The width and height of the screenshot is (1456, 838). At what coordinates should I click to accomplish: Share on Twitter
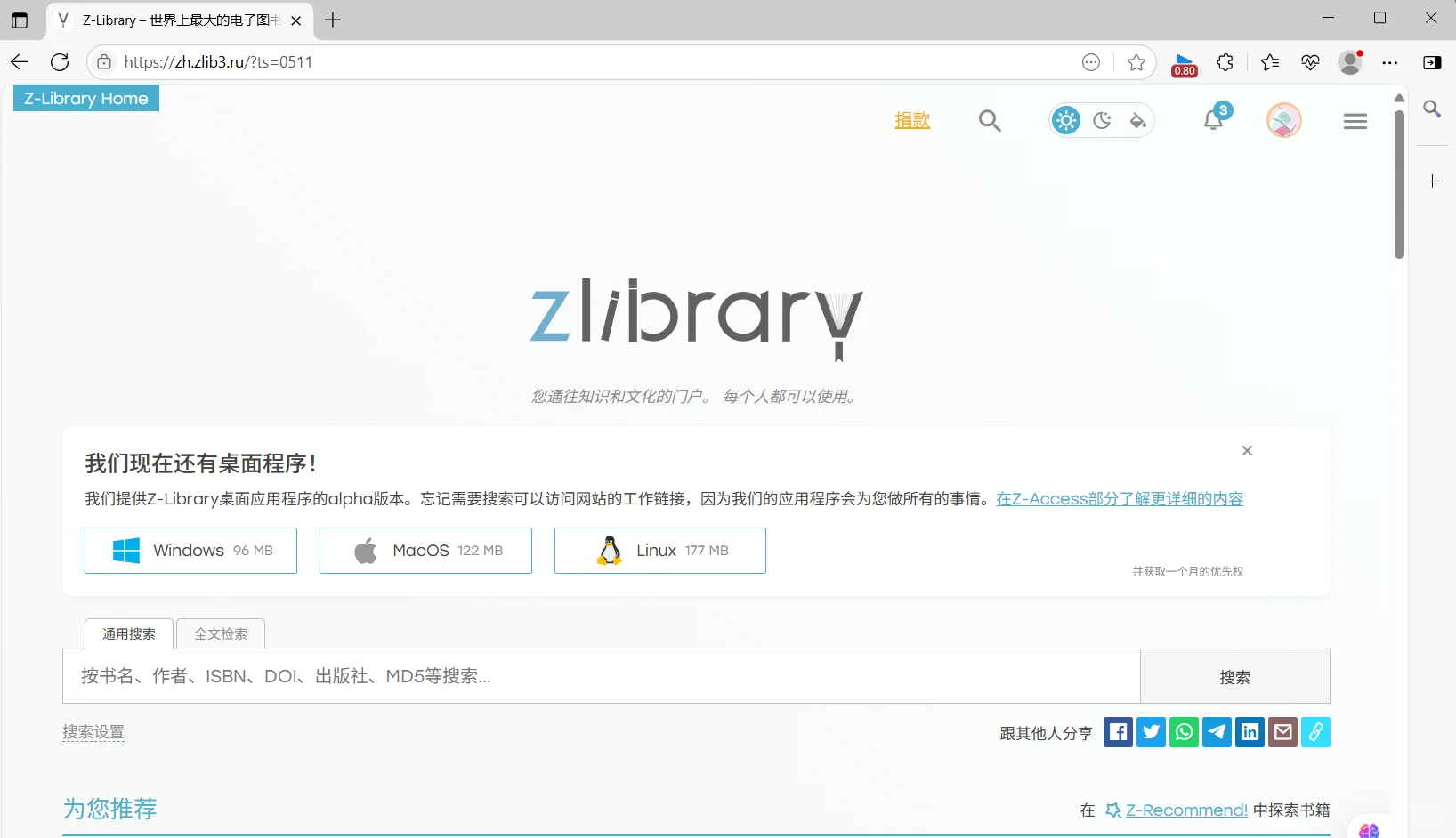tap(1152, 732)
